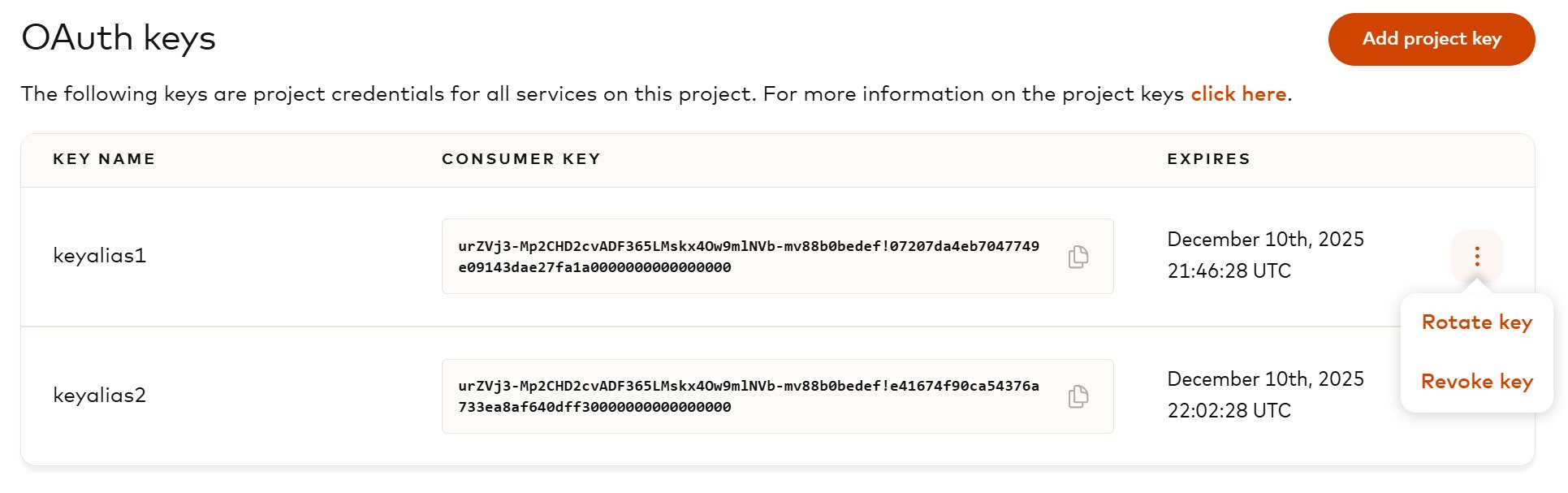
Task: Click the keyalias2 expiry date December 10th
Action: point(1264,379)
